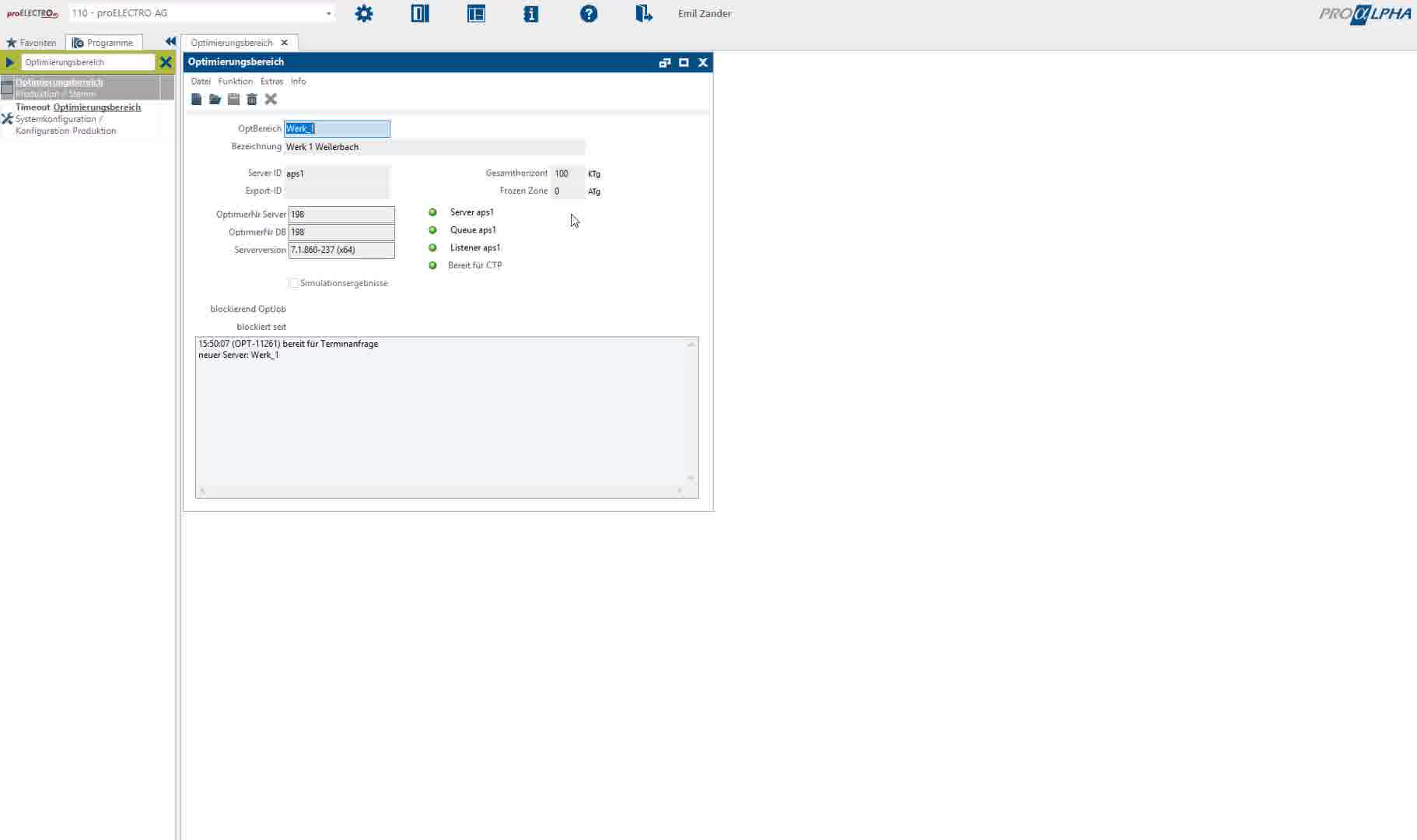This screenshot has height=840, width=1417.
Task: Click the Serverversion field
Action: pos(341,250)
